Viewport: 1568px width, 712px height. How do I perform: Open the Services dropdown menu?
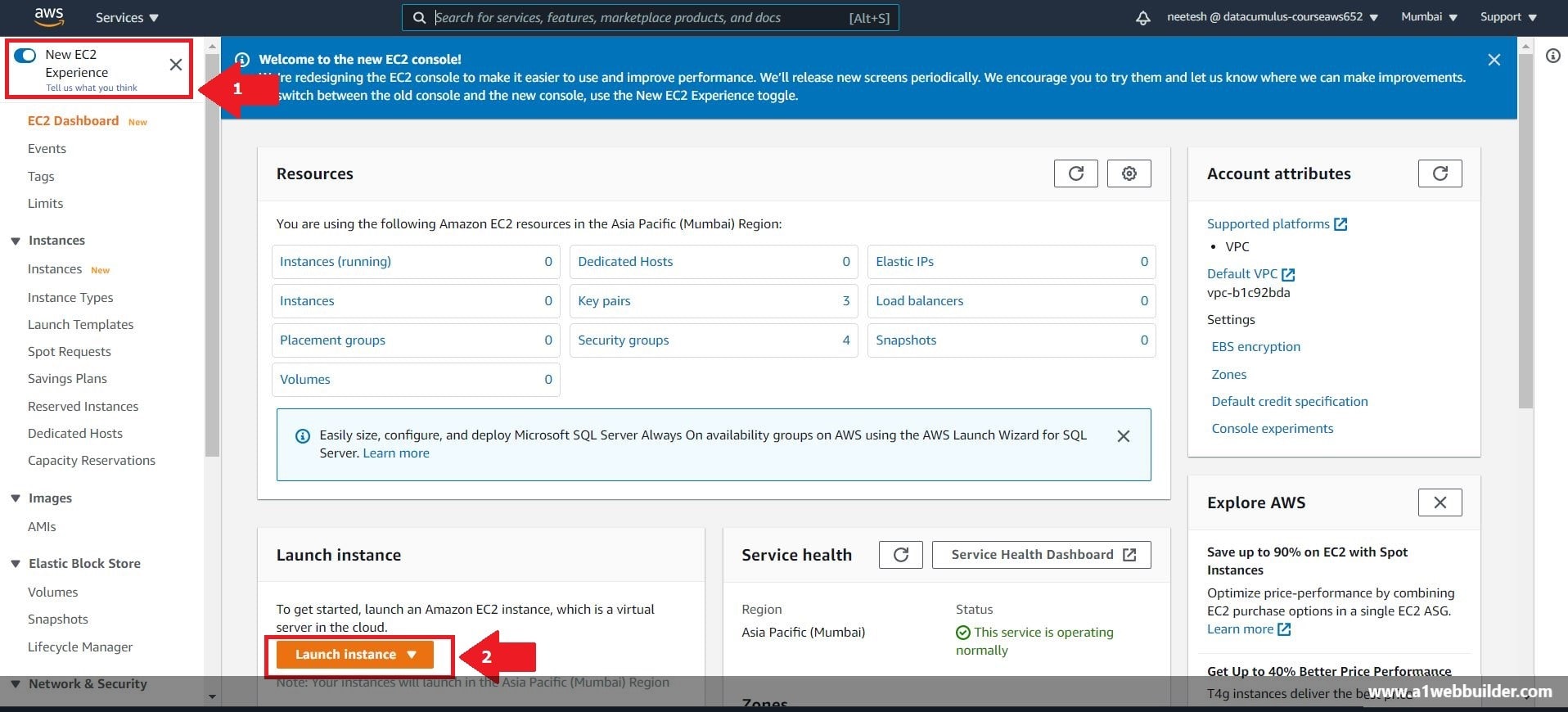(x=127, y=17)
